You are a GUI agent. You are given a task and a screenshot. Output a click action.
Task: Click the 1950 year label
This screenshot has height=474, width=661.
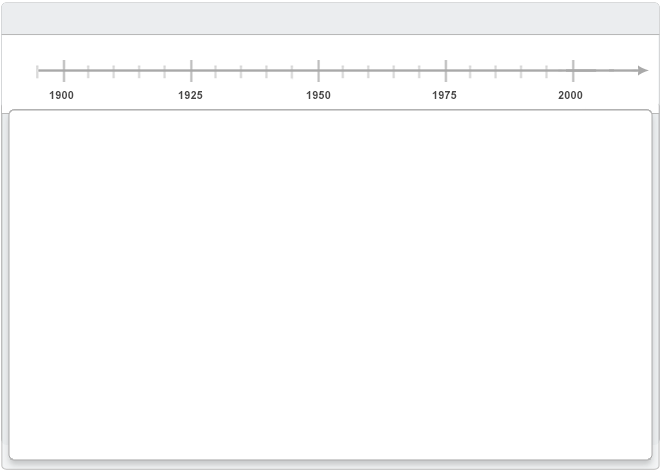(x=318, y=95)
